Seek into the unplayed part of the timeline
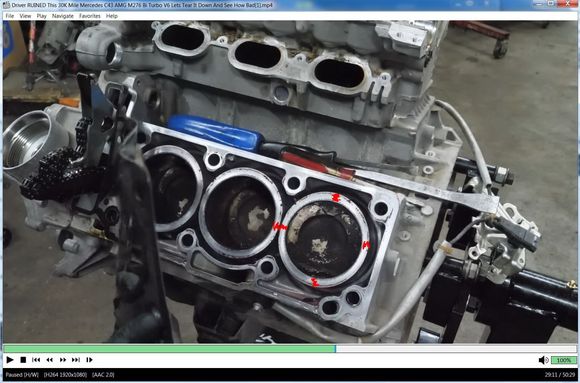The height and width of the screenshot is (383, 580). [x=456, y=349]
